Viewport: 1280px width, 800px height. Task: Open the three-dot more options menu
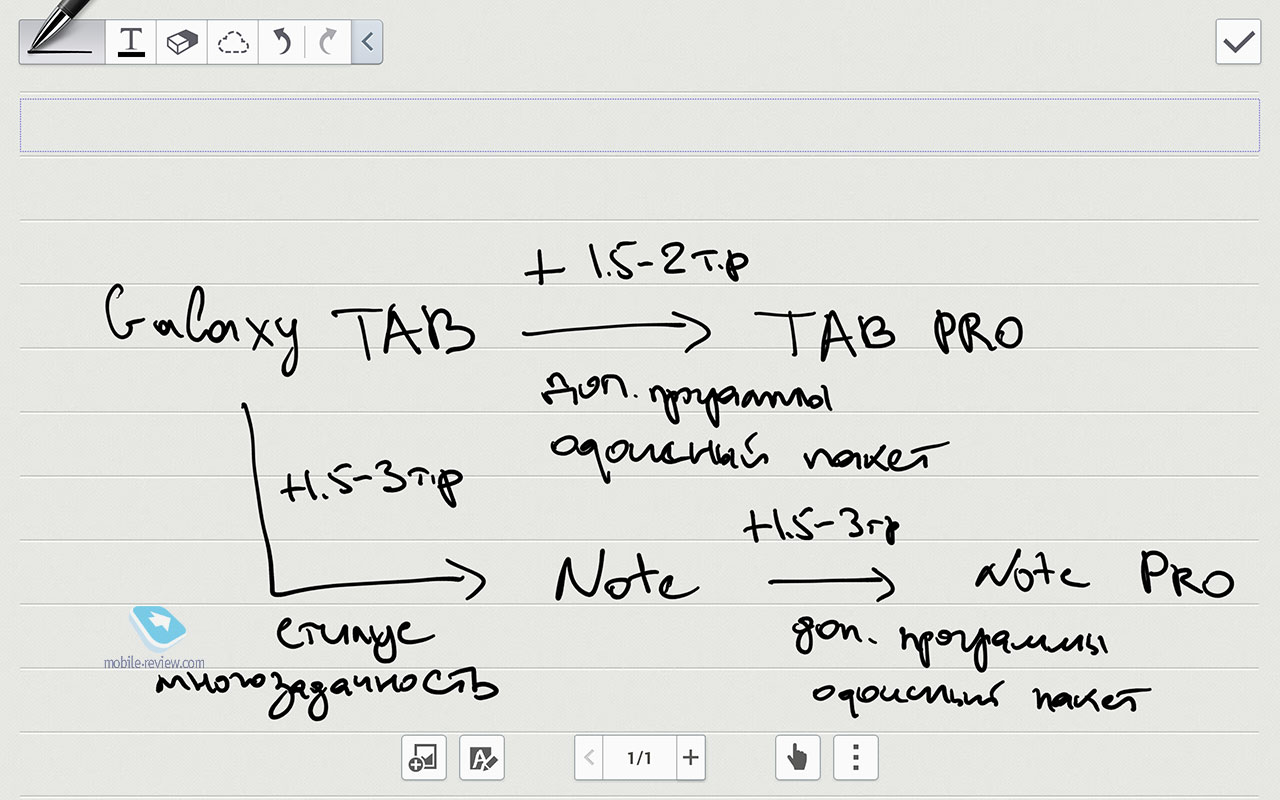click(x=856, y=758)
